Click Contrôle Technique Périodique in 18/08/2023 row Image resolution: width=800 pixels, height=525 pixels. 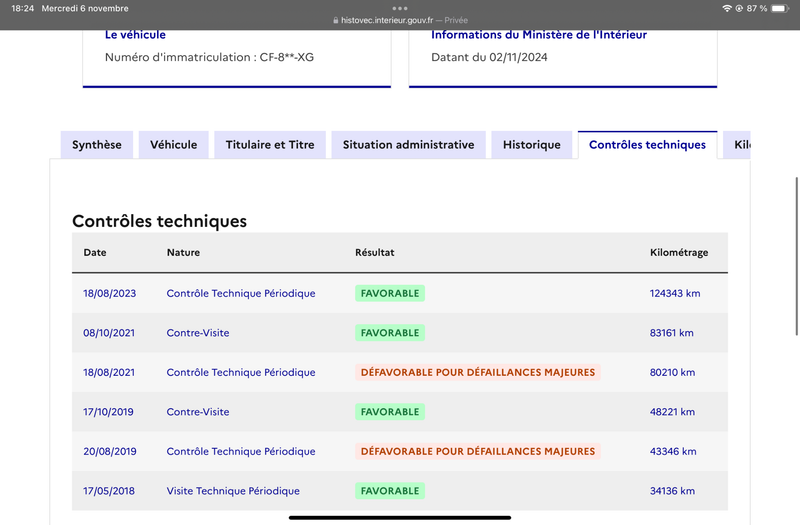coord(241,293)
